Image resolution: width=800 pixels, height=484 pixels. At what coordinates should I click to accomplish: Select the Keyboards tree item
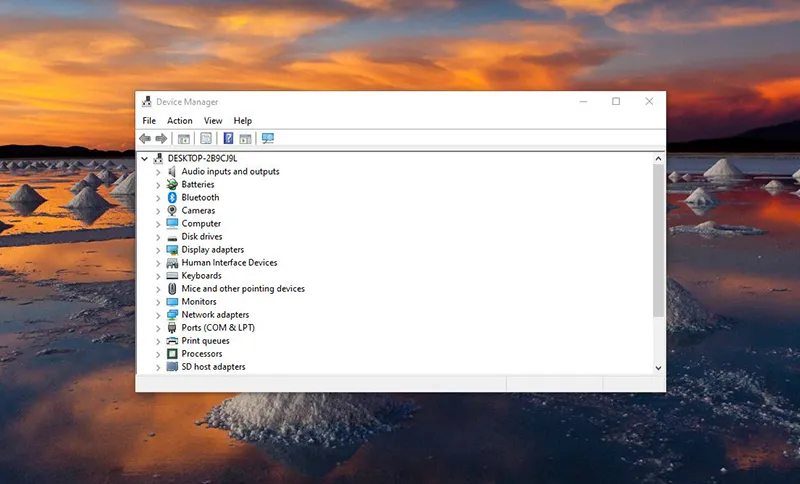(201, 276)
